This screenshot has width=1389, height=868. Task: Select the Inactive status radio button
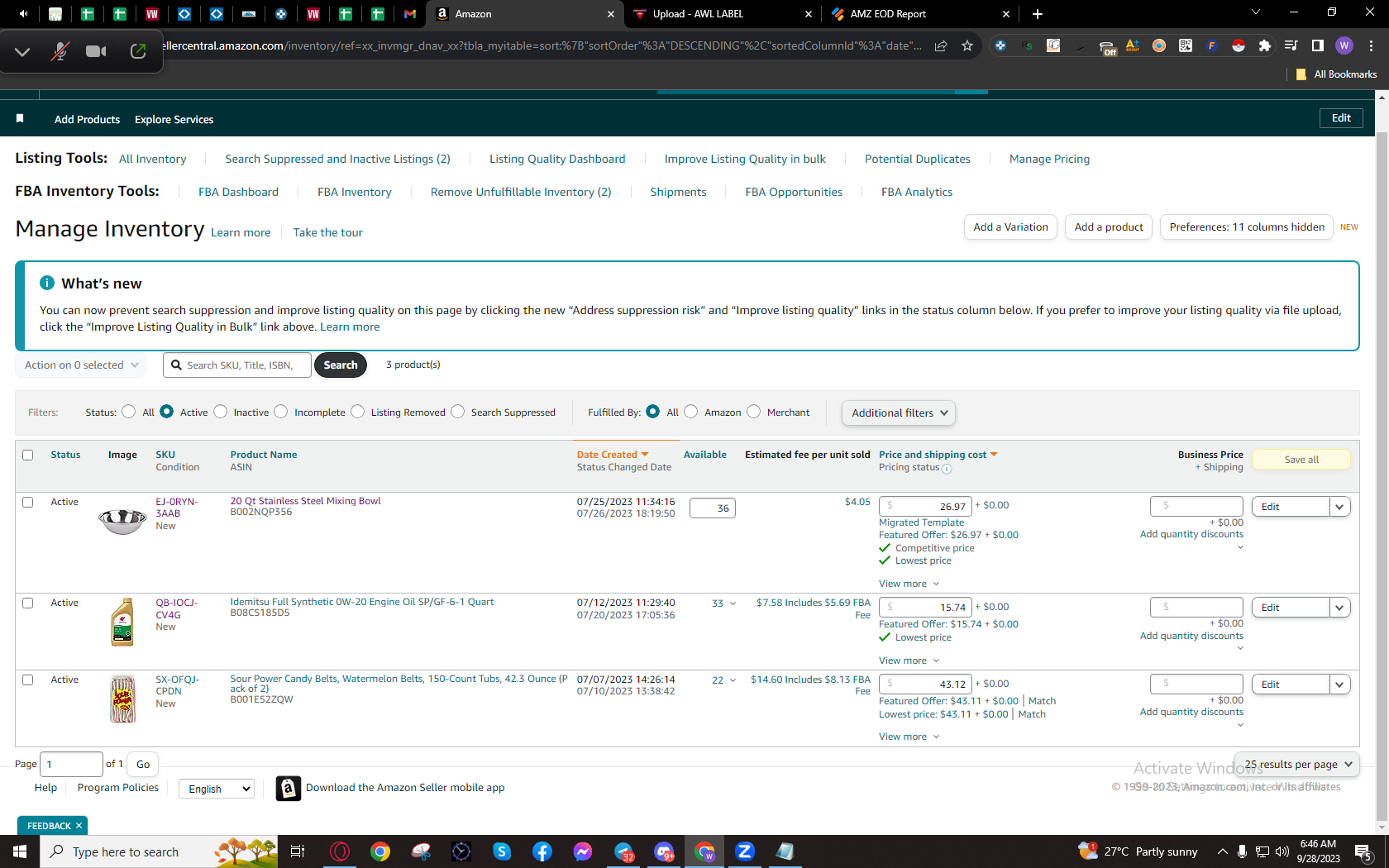click(221, 412)
